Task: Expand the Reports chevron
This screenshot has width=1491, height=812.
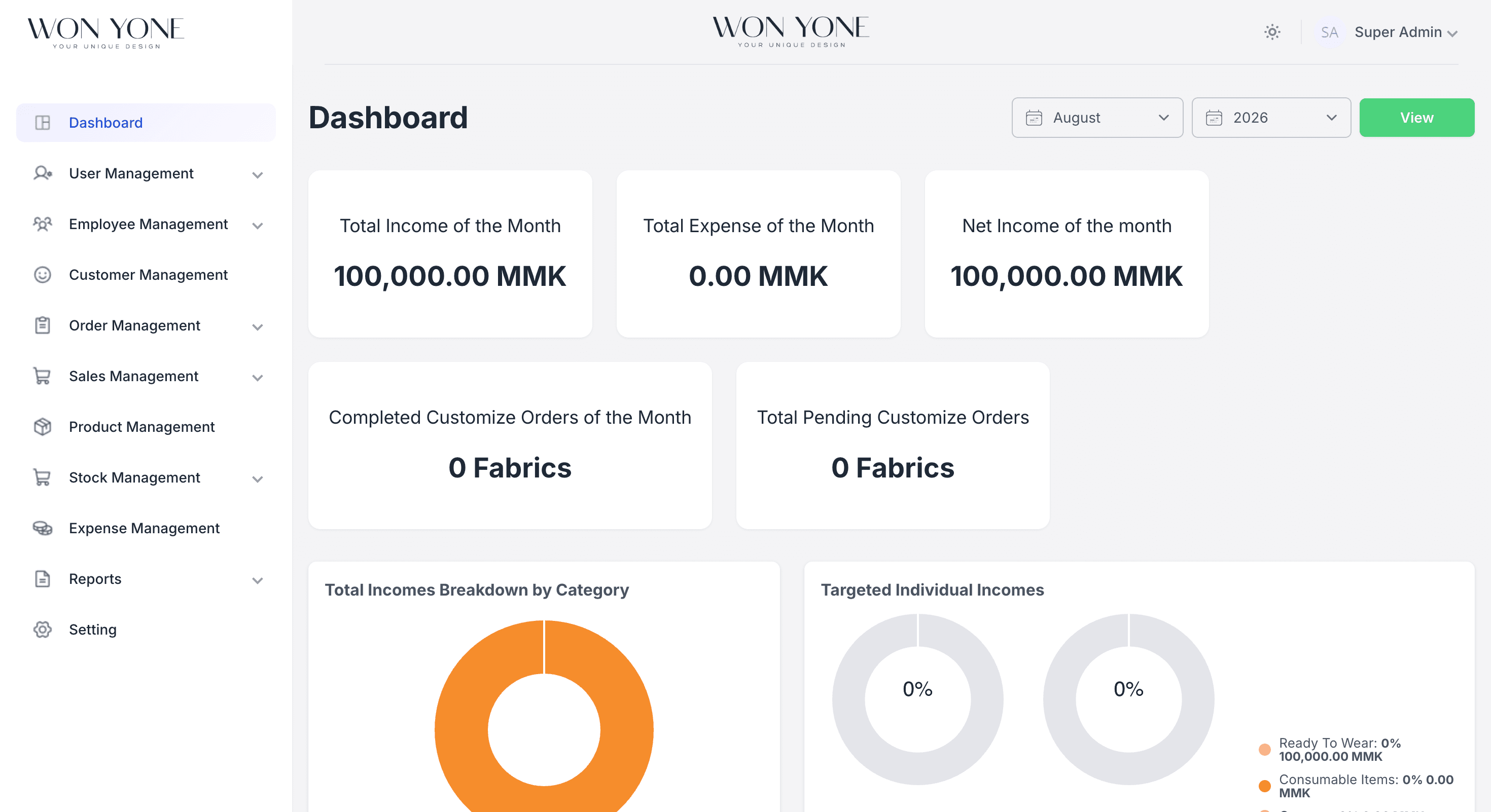Action: coord(258,580)
